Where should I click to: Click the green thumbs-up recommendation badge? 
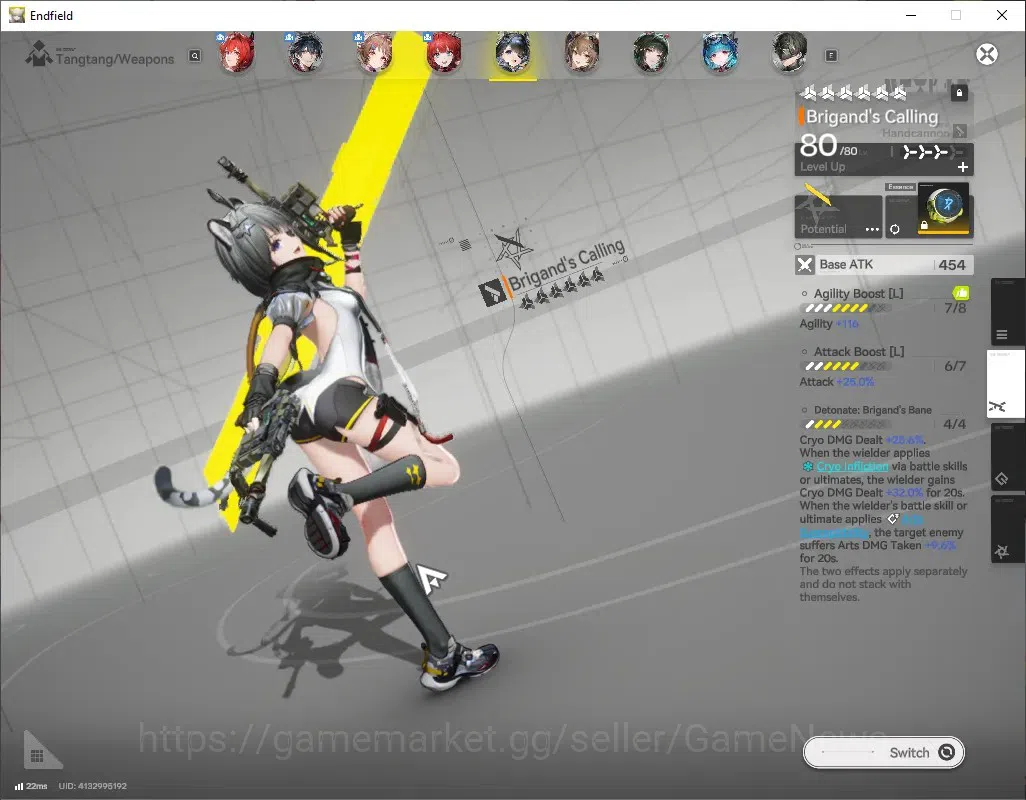(x=961, y=292)
